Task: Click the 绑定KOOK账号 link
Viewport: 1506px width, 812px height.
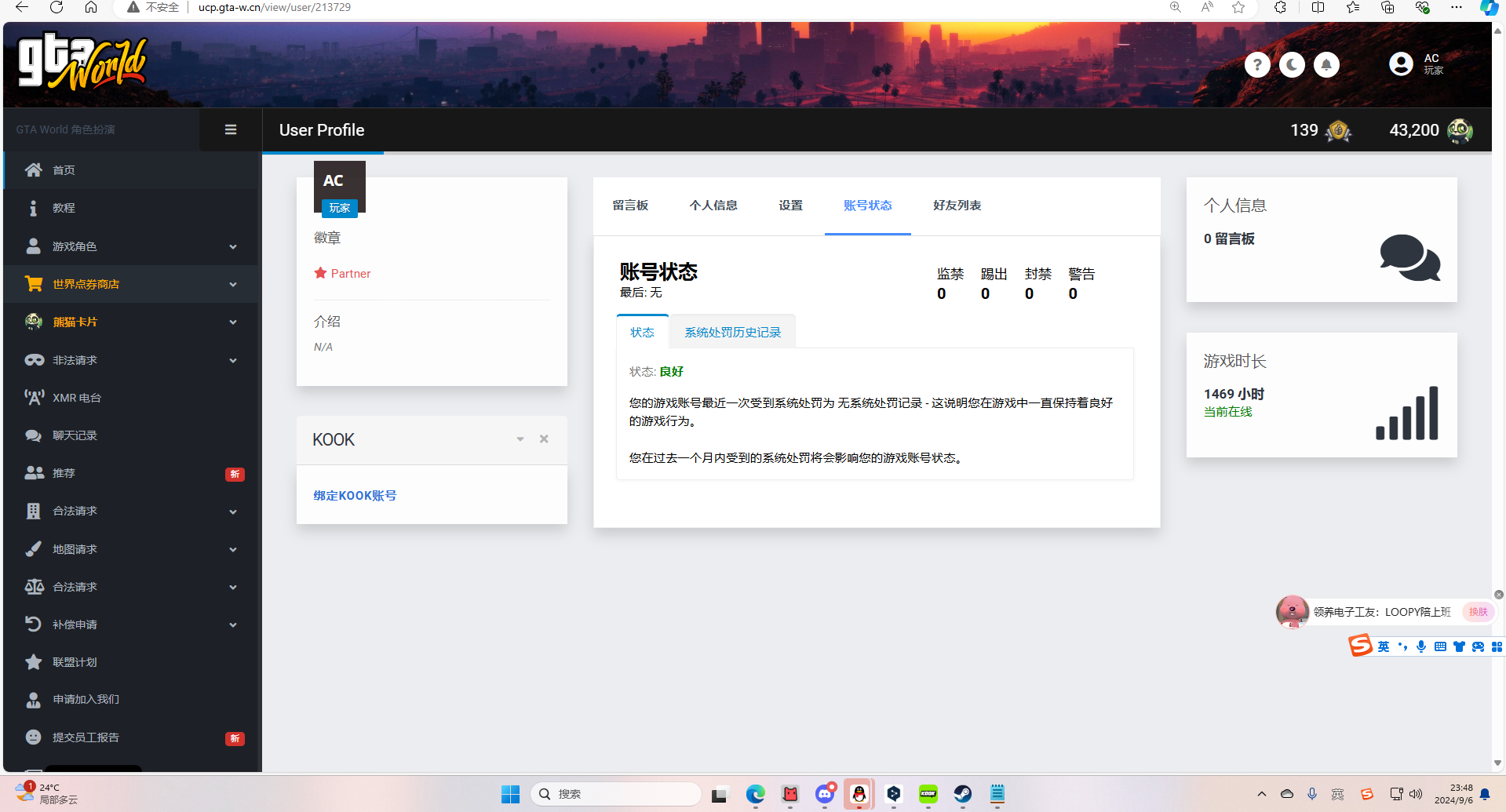Action: pyautogui.click(x=355, y=496)
